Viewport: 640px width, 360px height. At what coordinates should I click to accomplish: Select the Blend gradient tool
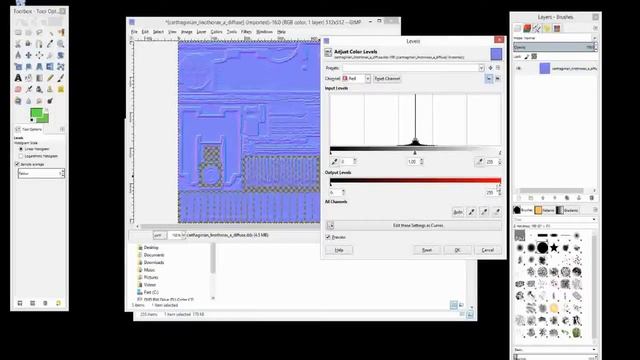click(x=40, y=78)
